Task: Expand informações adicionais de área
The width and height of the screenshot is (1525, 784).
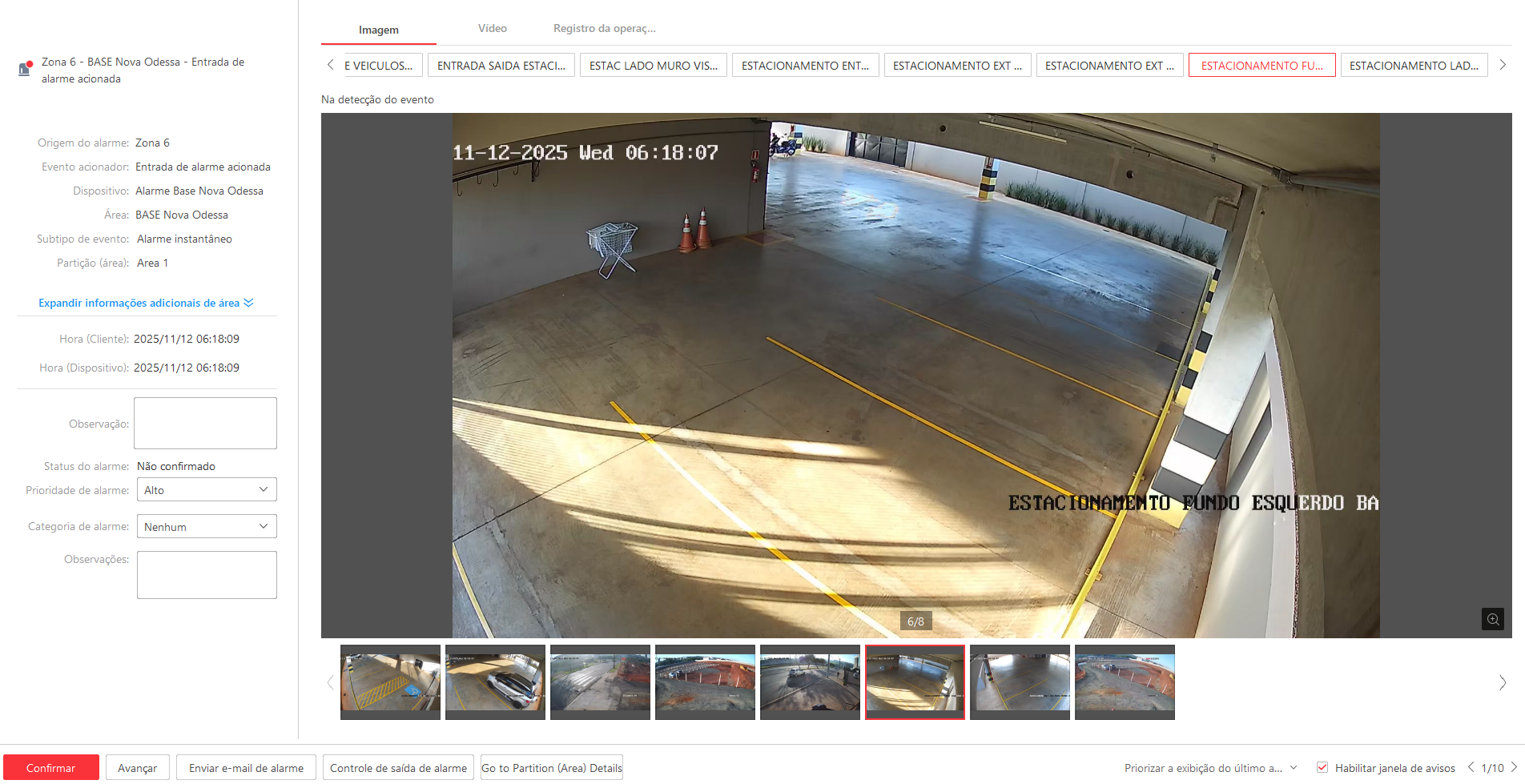Action: click(146, 303)
